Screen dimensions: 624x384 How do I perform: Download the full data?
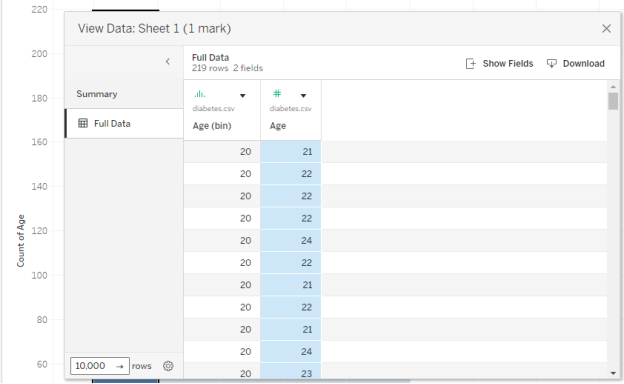coord(575,64)
